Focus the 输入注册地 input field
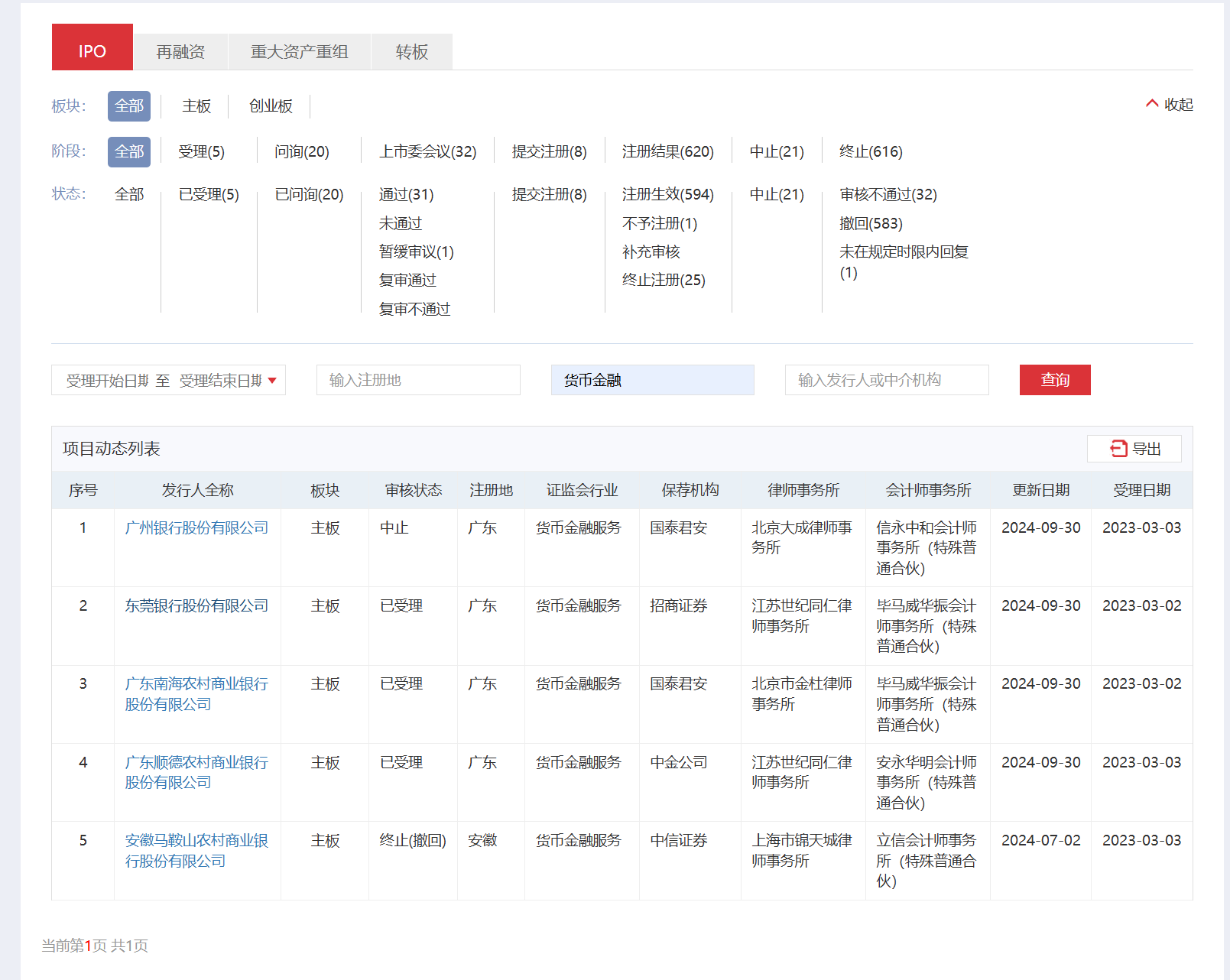Screen dimensions: 1230x980 (x=418, y=381)
